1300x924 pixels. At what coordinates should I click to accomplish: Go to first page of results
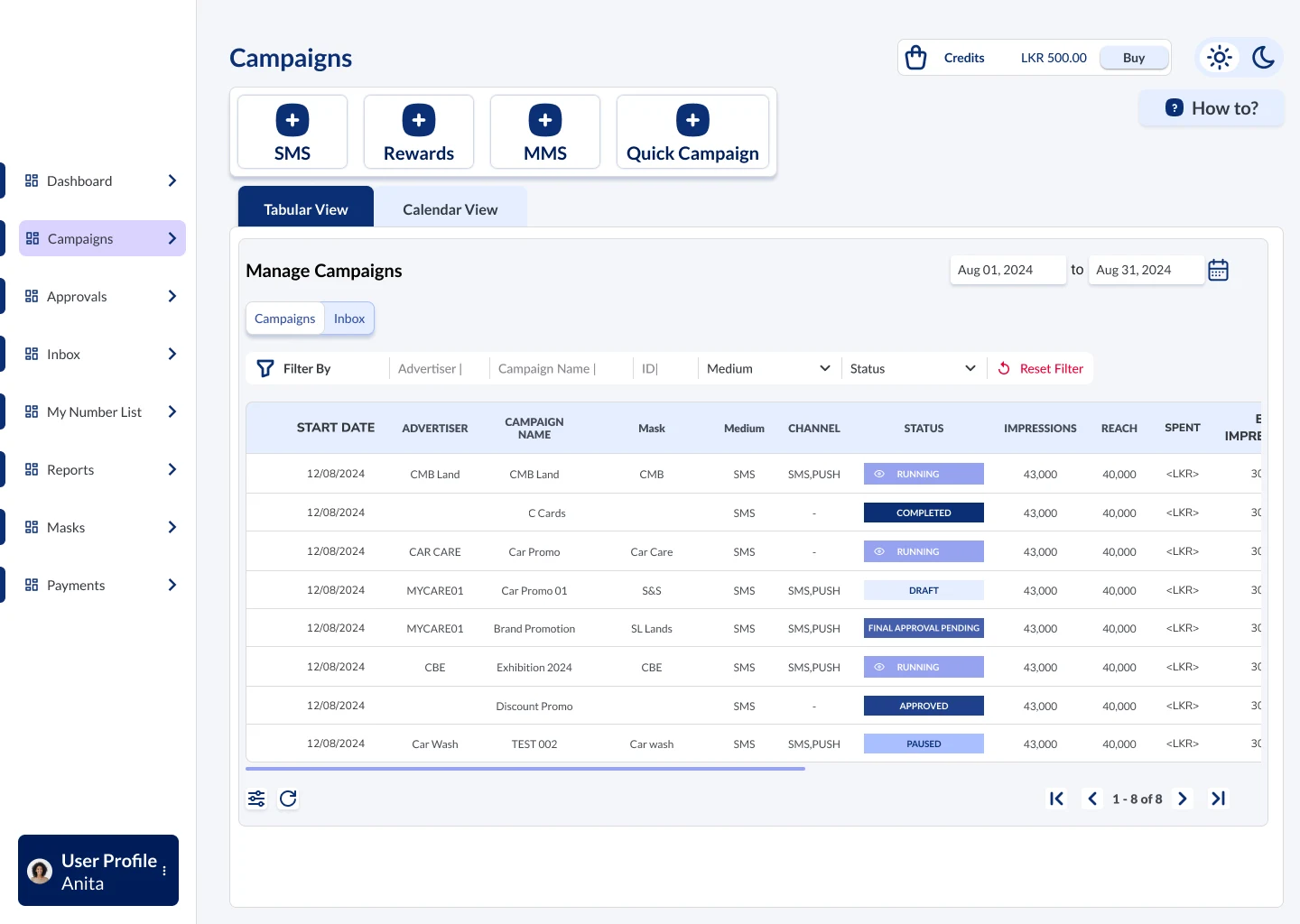click(1056, 799)
